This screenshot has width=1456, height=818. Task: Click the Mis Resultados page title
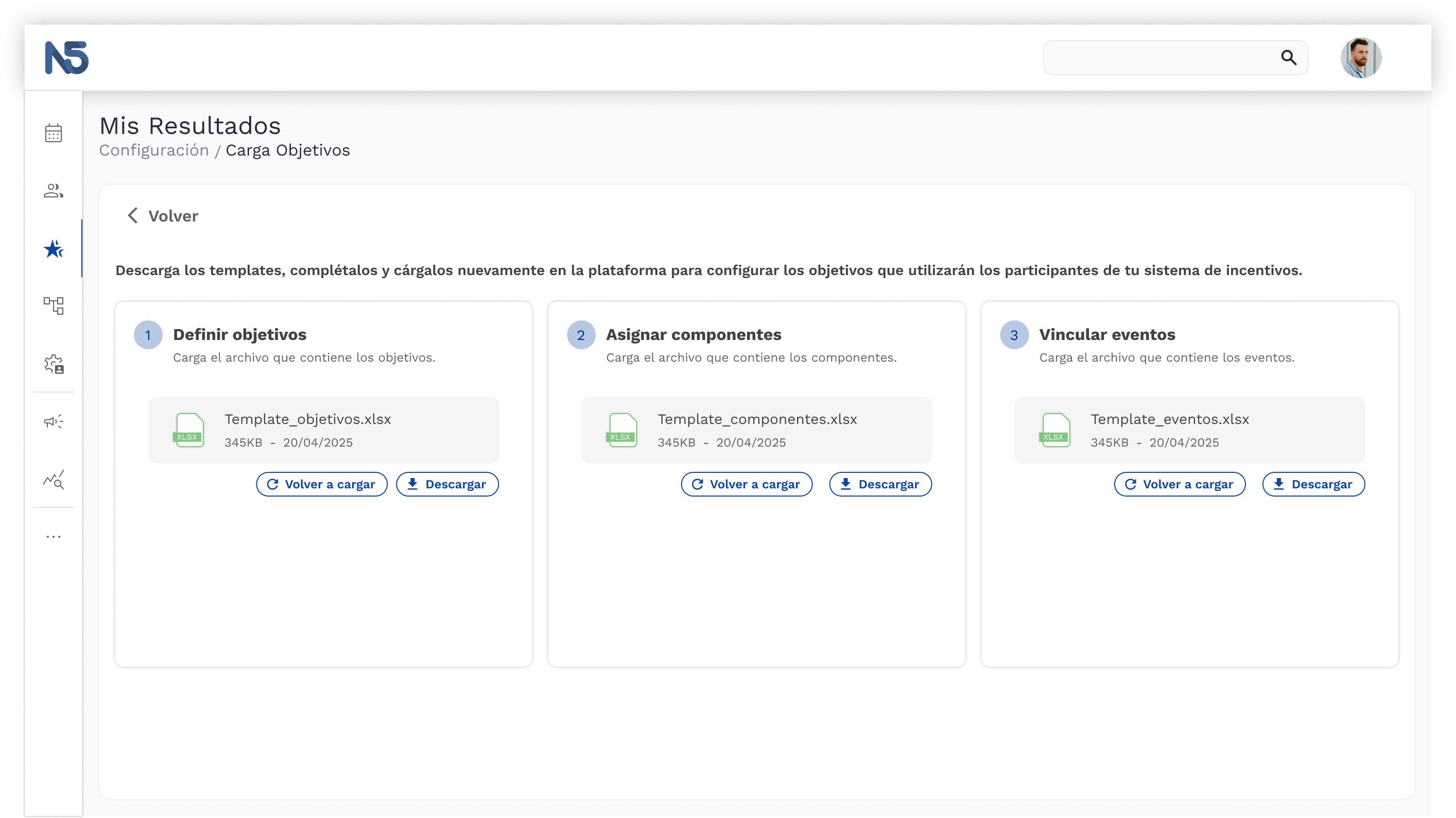pyautogui.click(x=190, y=126)
